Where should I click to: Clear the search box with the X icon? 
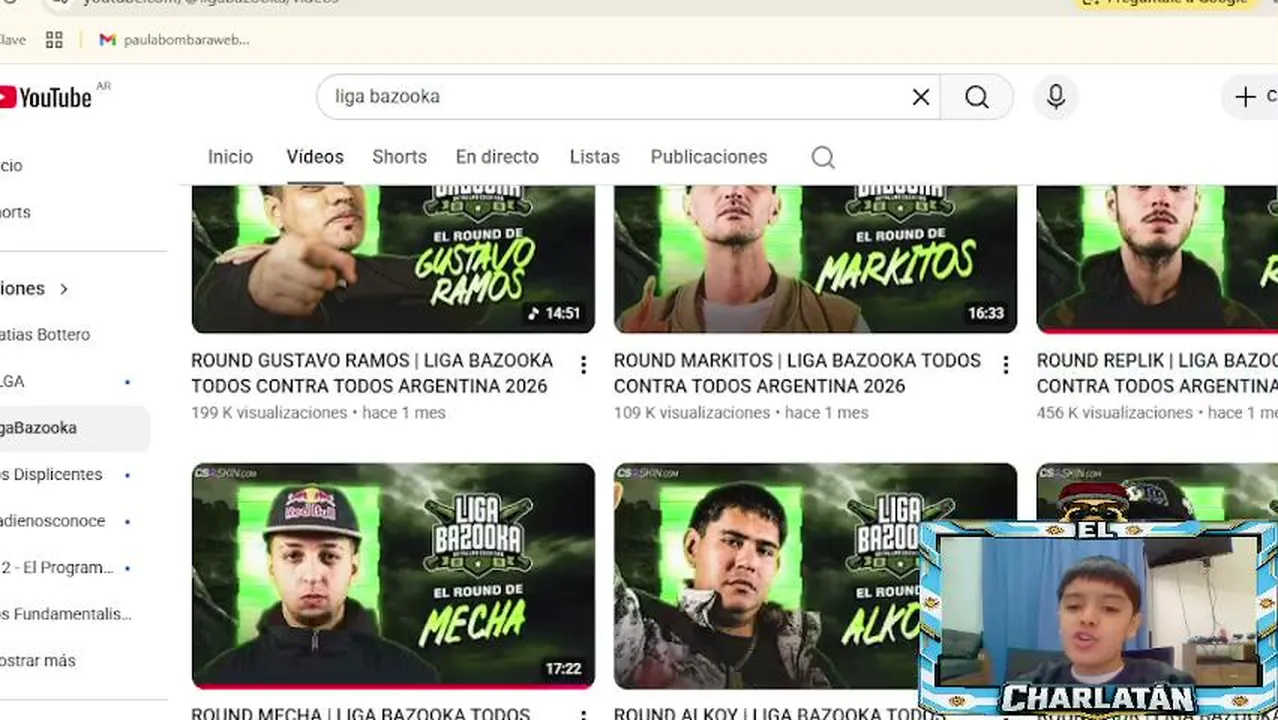coord(921,97)
